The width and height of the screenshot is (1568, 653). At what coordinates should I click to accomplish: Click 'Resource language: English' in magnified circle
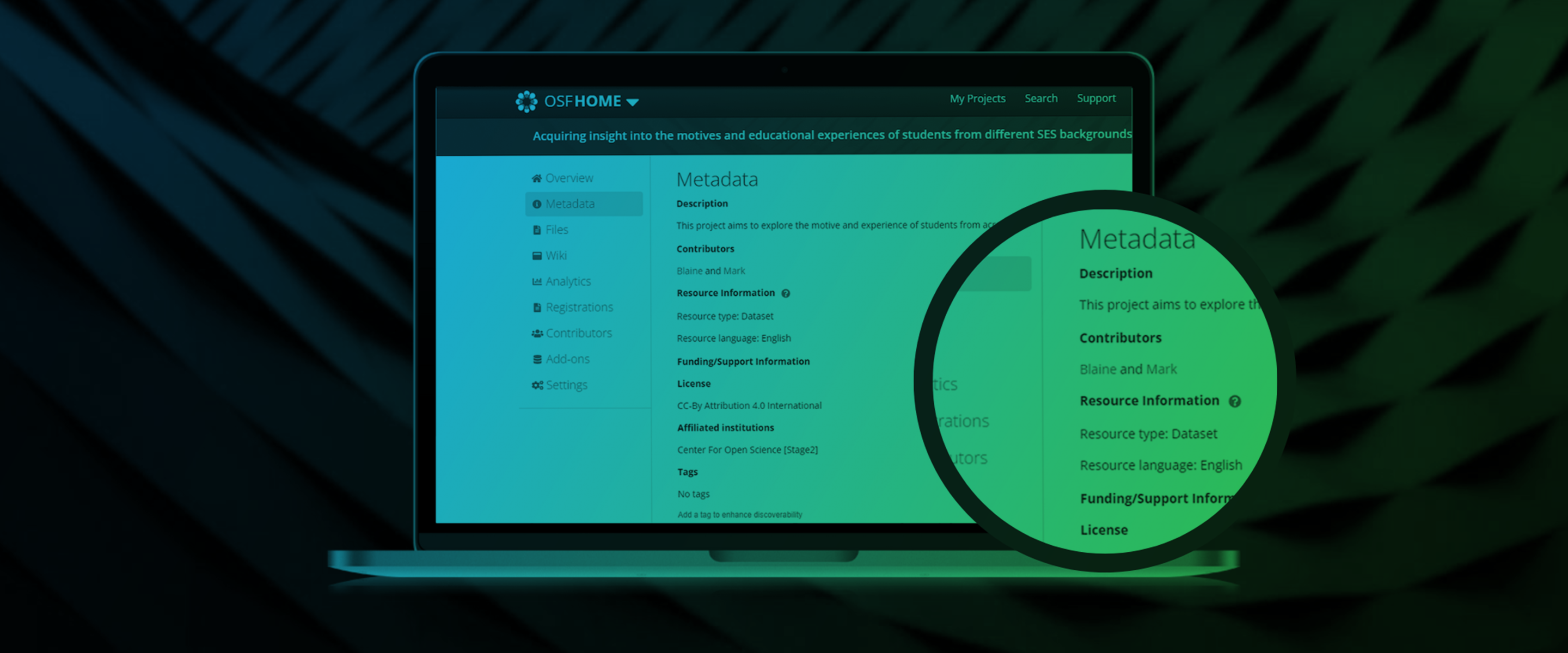1161,466
